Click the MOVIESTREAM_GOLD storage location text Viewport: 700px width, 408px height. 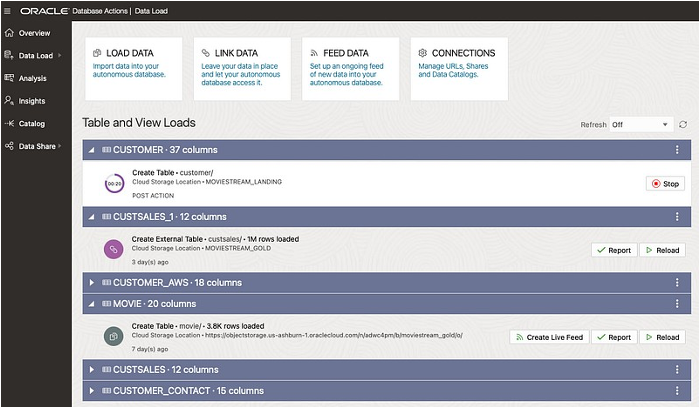(238, 248)
